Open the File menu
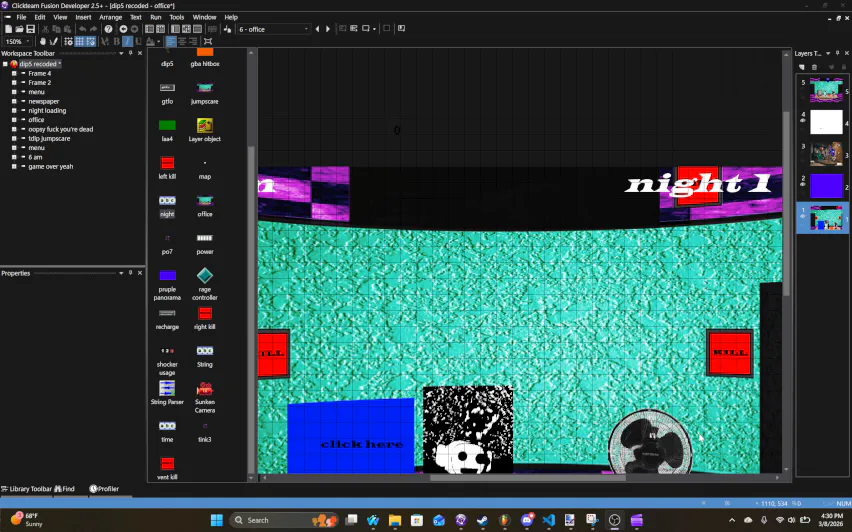 pos(21,17)
